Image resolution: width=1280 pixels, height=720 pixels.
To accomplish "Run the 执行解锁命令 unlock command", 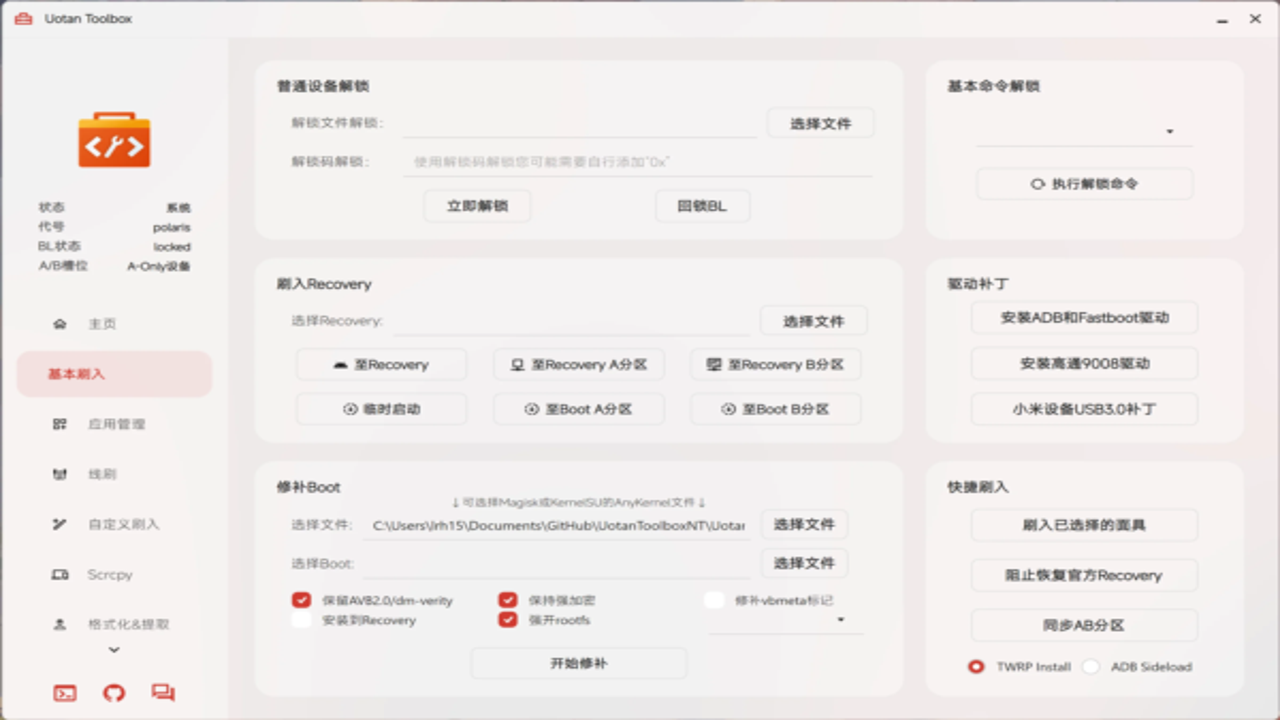I will click(1084, 184).
